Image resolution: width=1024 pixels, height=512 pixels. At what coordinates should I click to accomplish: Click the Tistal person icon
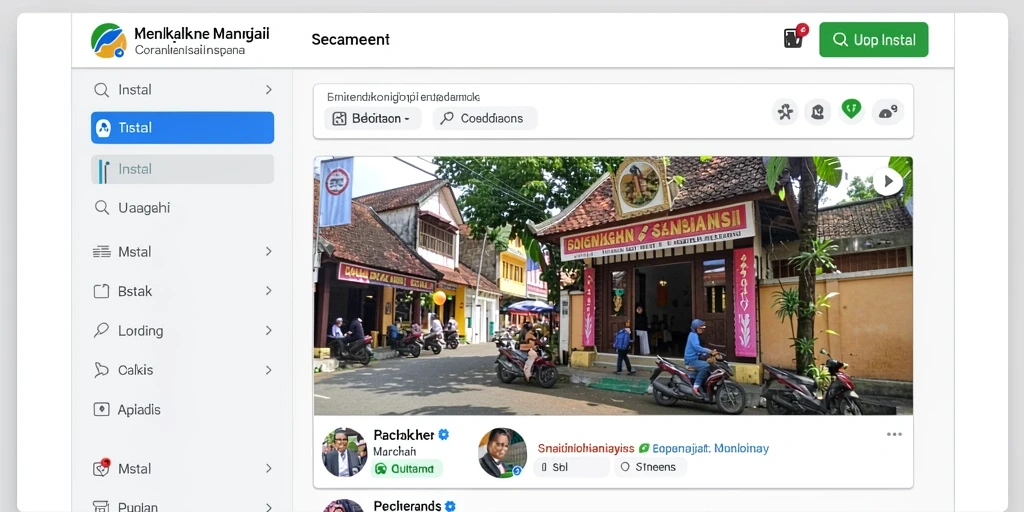[103, 128]
